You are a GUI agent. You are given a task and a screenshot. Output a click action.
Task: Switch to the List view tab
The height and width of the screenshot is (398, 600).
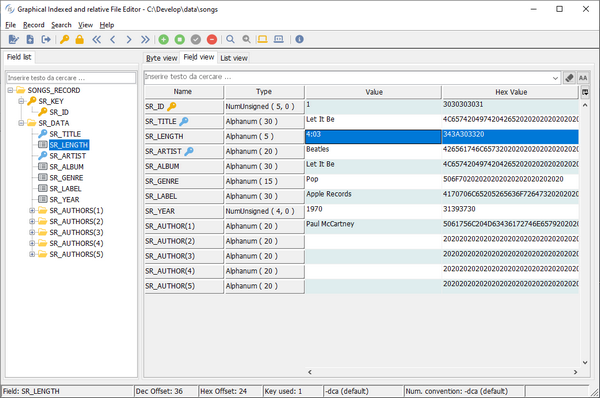234,58
